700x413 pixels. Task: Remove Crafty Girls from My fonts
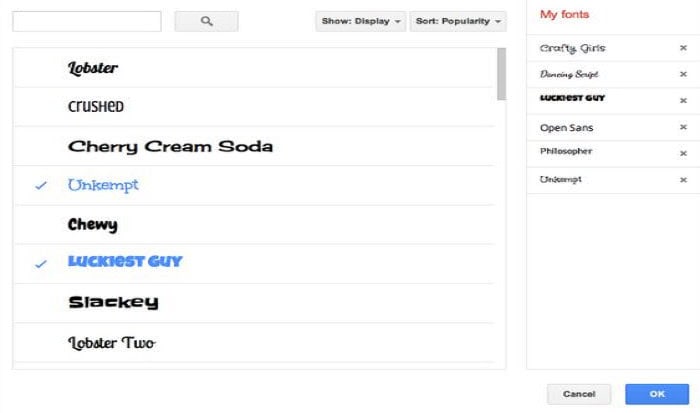pyautogui.click(x=683, y=48)
